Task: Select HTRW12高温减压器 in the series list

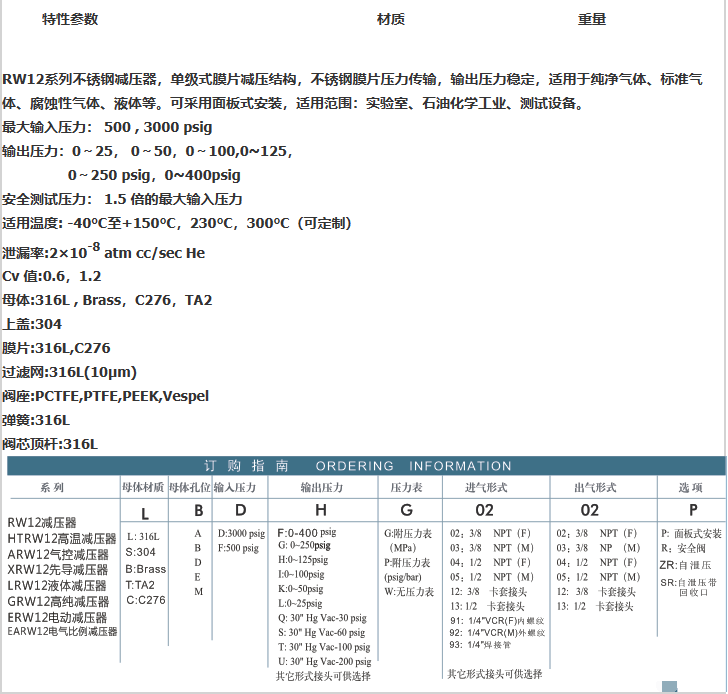Action: pos(62,538)
